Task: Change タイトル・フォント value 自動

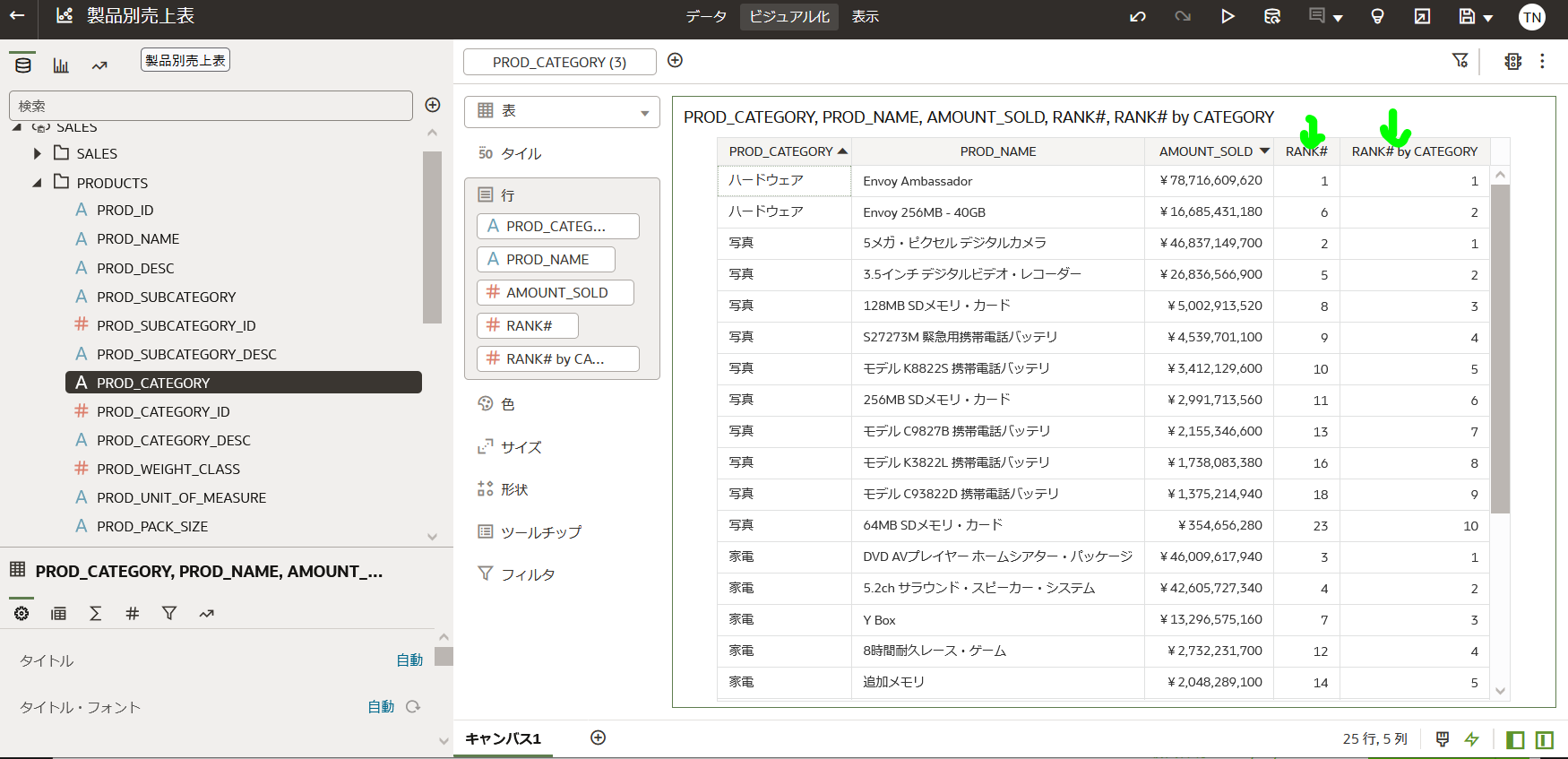Action: (x=381, y=707)
